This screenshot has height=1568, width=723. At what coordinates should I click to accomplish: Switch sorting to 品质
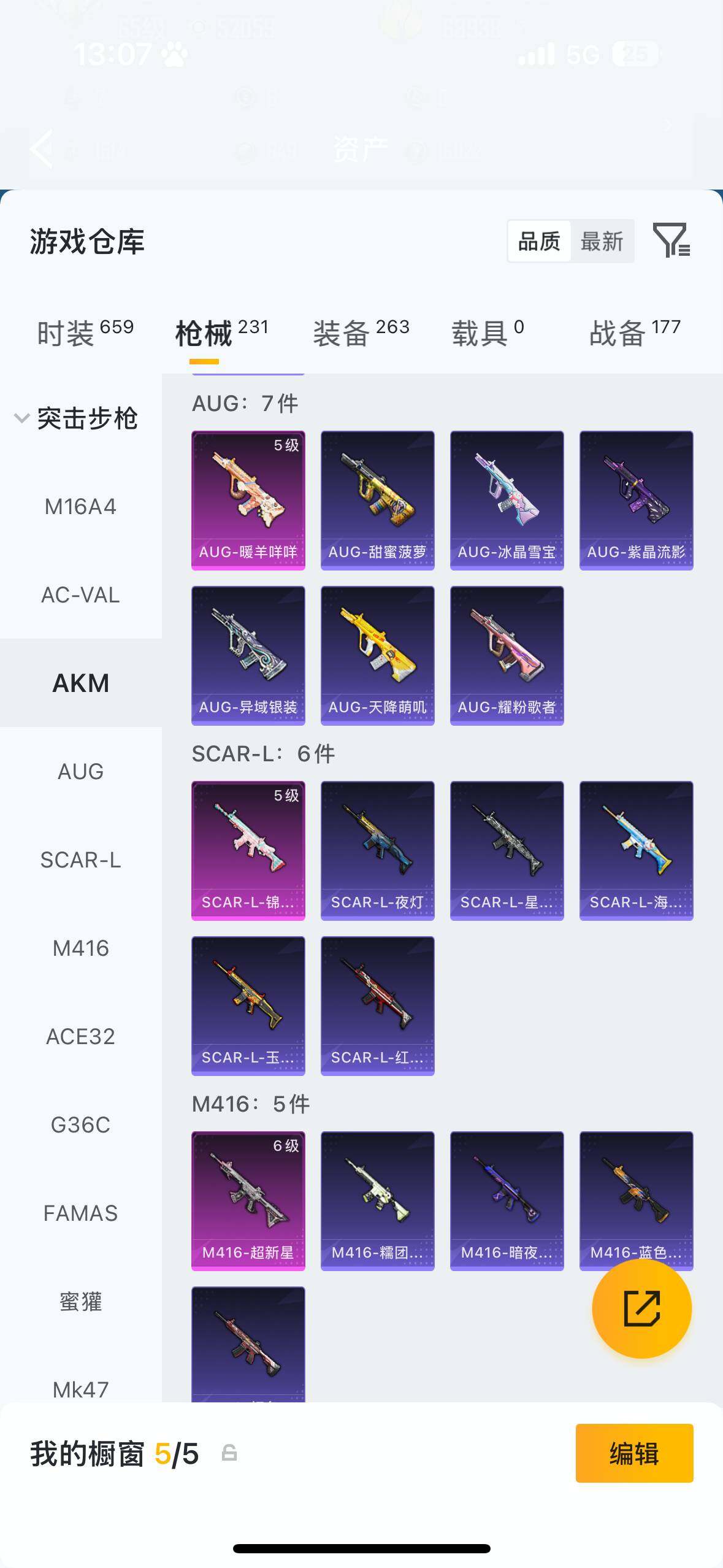pyautogui.click(x=539, y=241)
